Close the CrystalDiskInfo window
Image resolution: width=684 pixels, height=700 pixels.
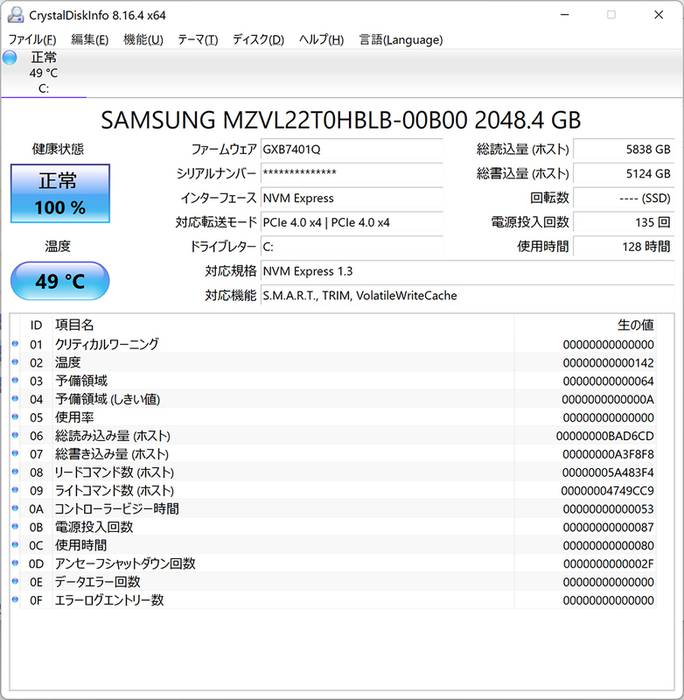click(x=659, y=15)
